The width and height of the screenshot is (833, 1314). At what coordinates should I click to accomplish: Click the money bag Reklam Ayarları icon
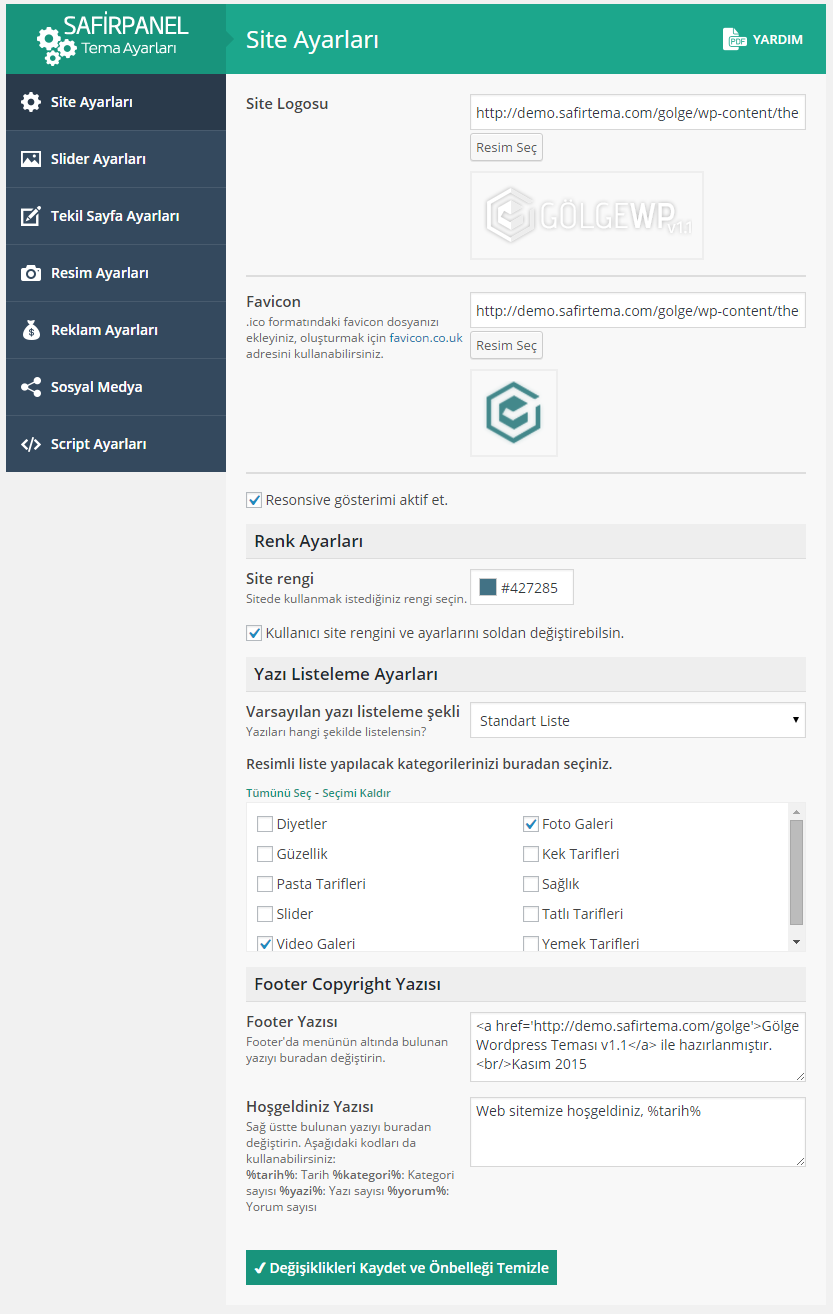point(31,330)
